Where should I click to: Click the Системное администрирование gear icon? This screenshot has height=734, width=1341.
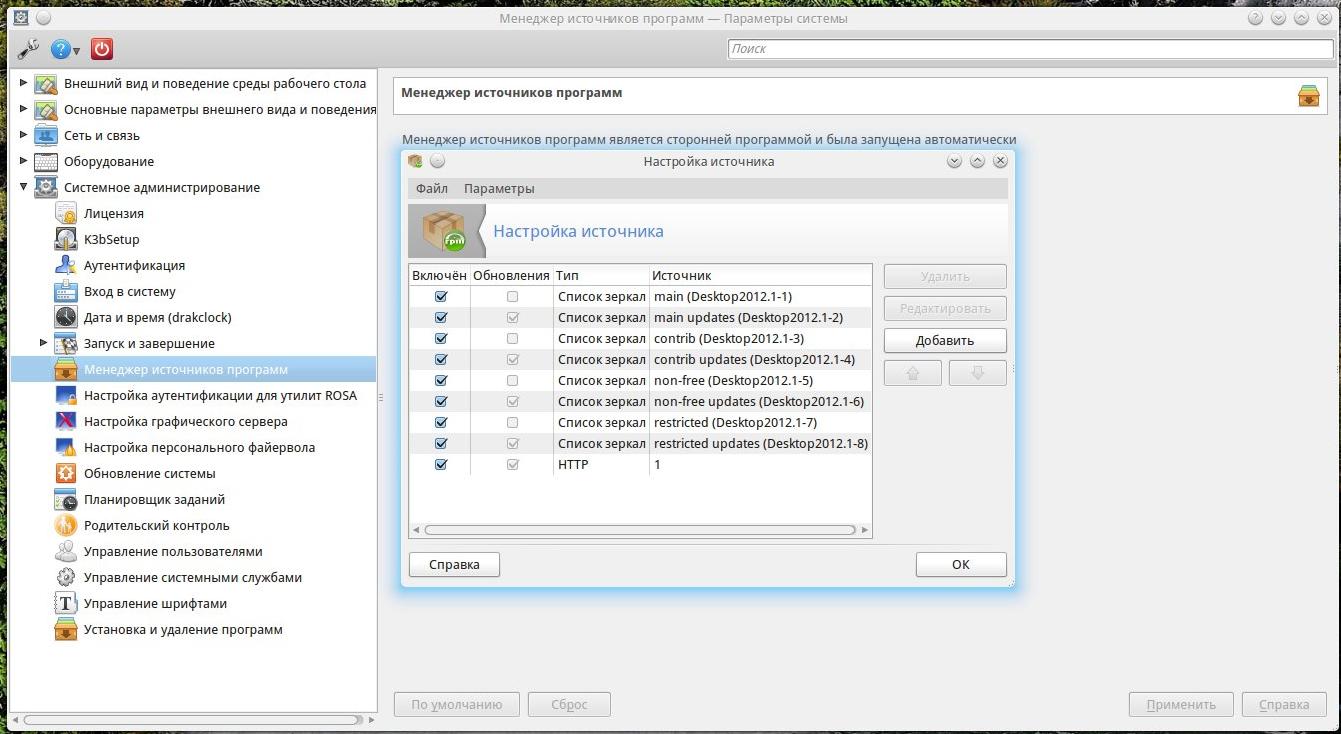pos(46,188)
